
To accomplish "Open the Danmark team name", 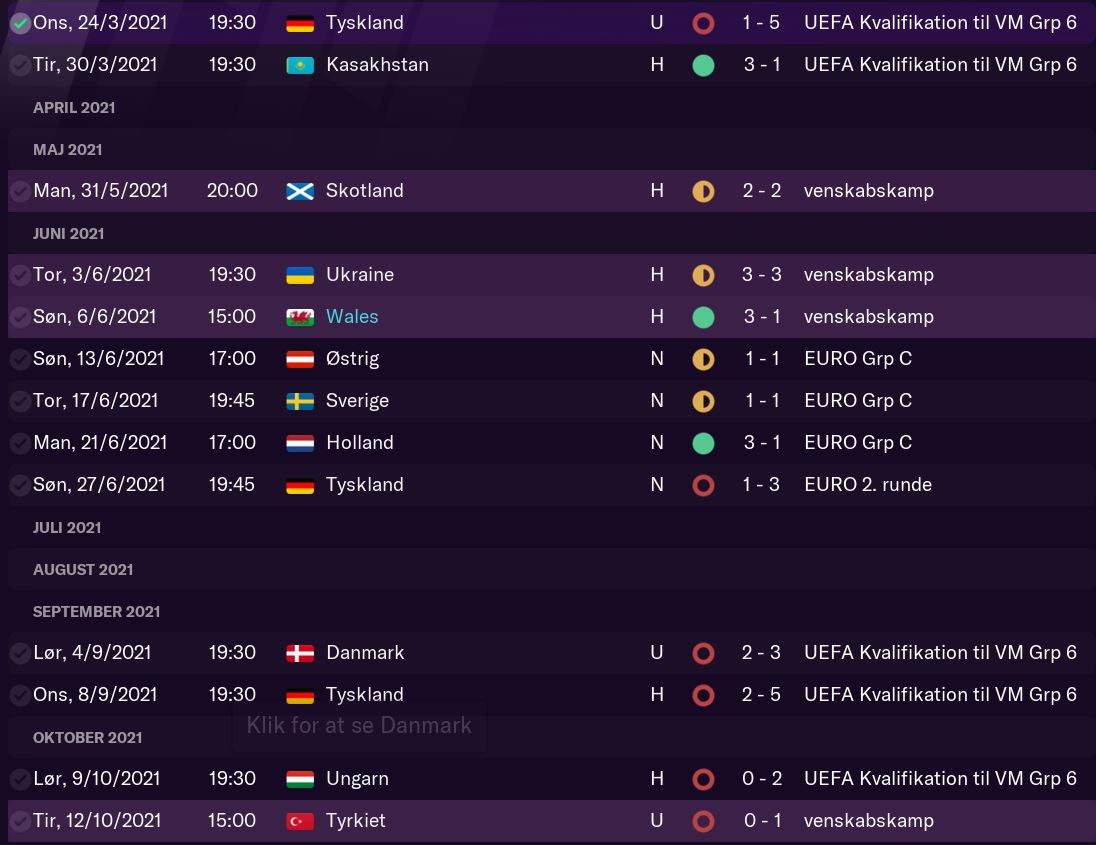I will [x=365, y=653].
